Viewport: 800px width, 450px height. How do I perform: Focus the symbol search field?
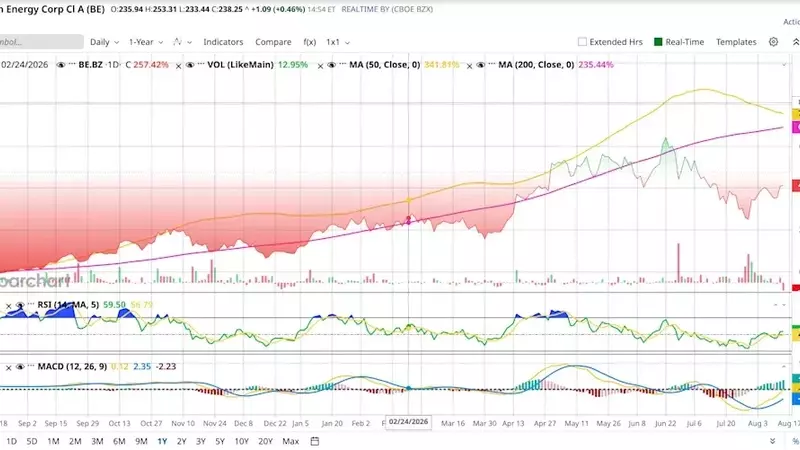41,42
